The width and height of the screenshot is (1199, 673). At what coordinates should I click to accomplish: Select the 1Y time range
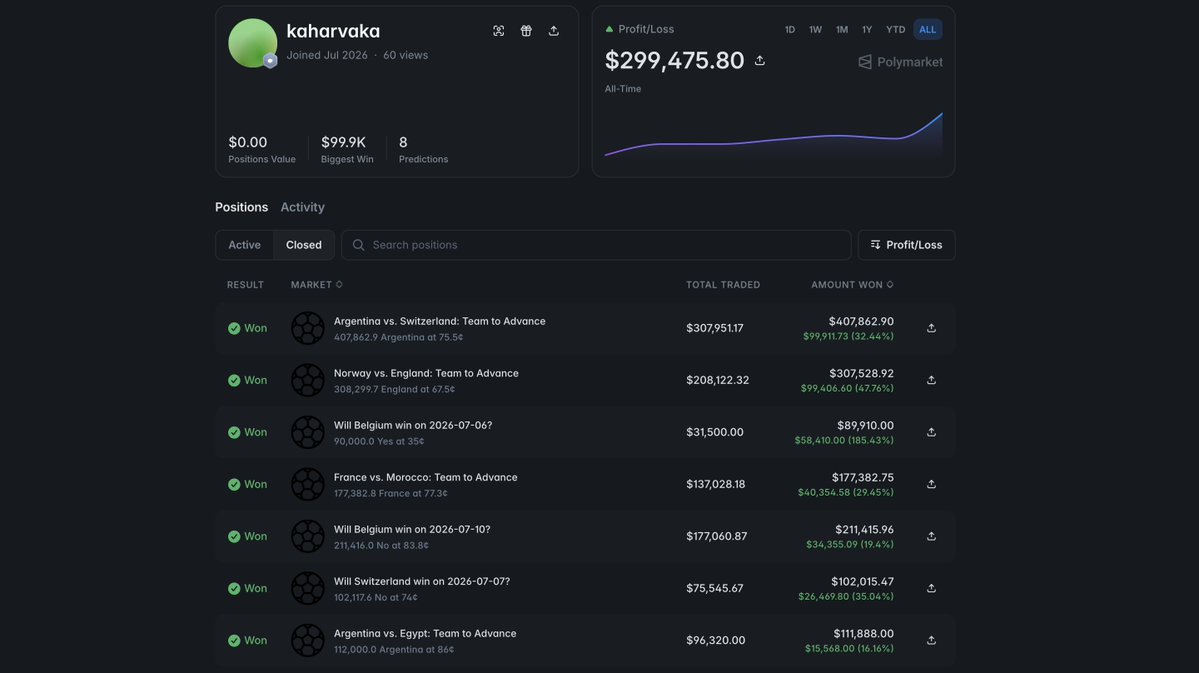867,30
